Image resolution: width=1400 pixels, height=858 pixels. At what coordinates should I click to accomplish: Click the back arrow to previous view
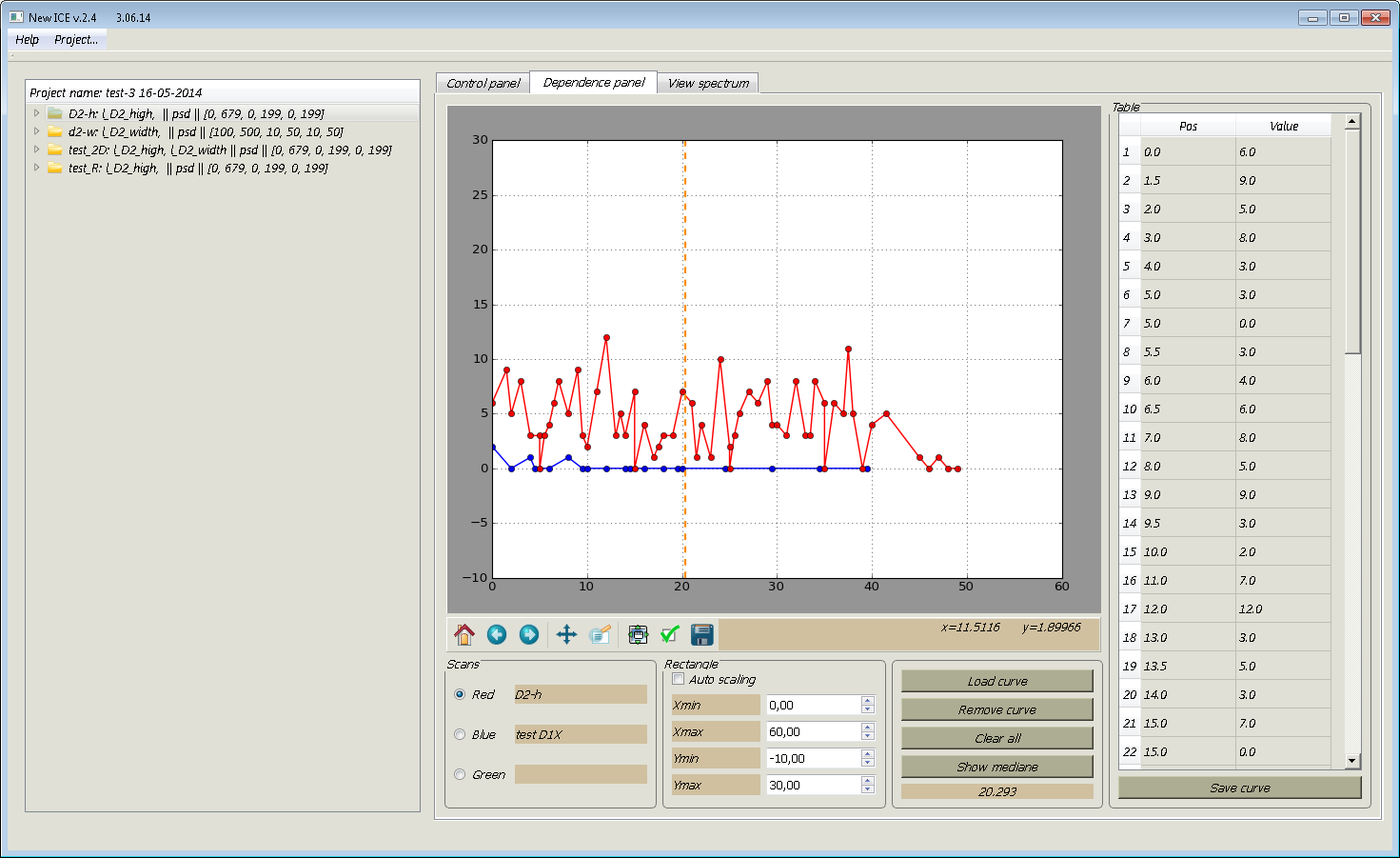tap(497, 634)
